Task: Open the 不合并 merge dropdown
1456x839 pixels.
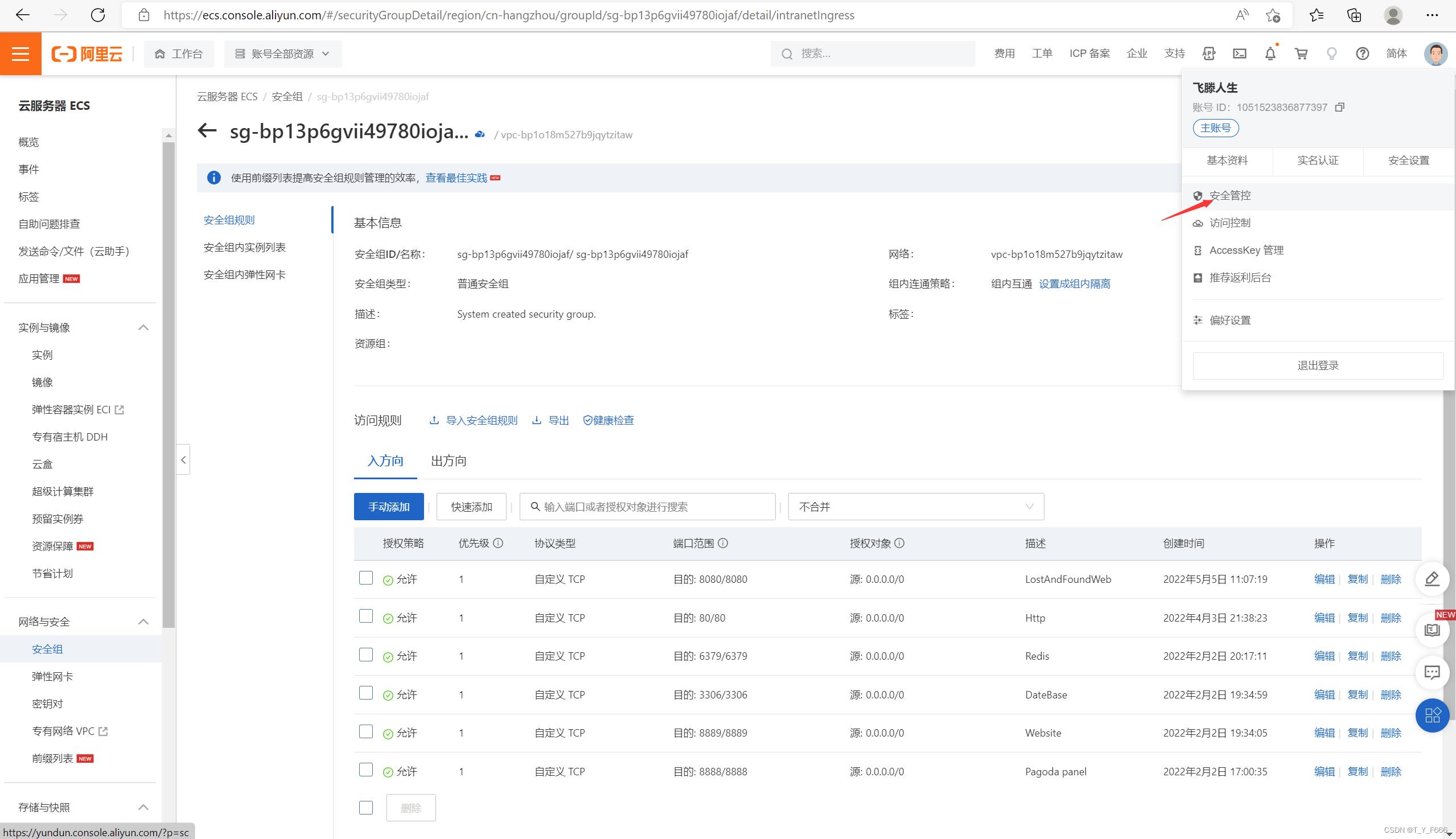Action: 915,507
